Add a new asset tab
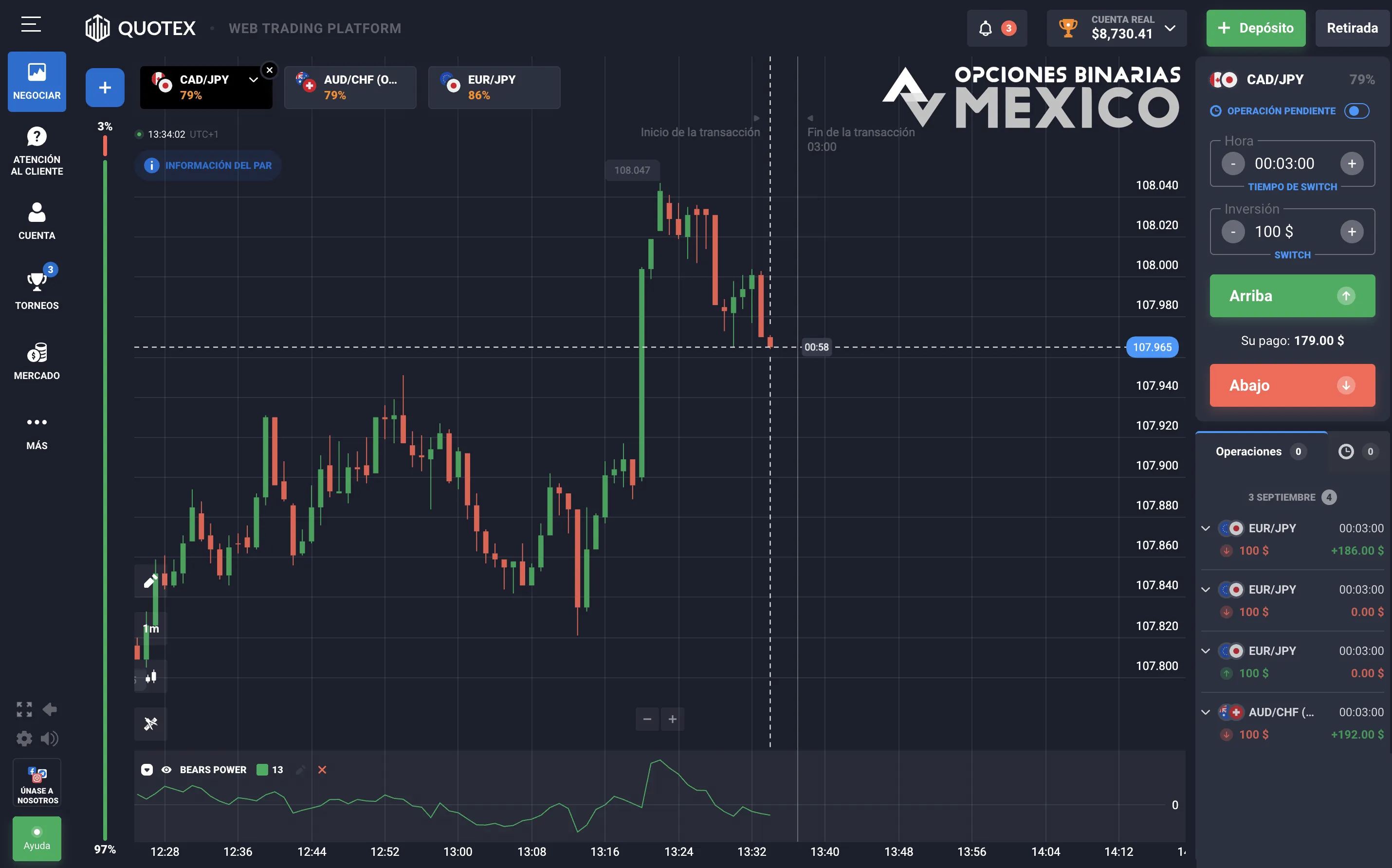 (105, 87)
